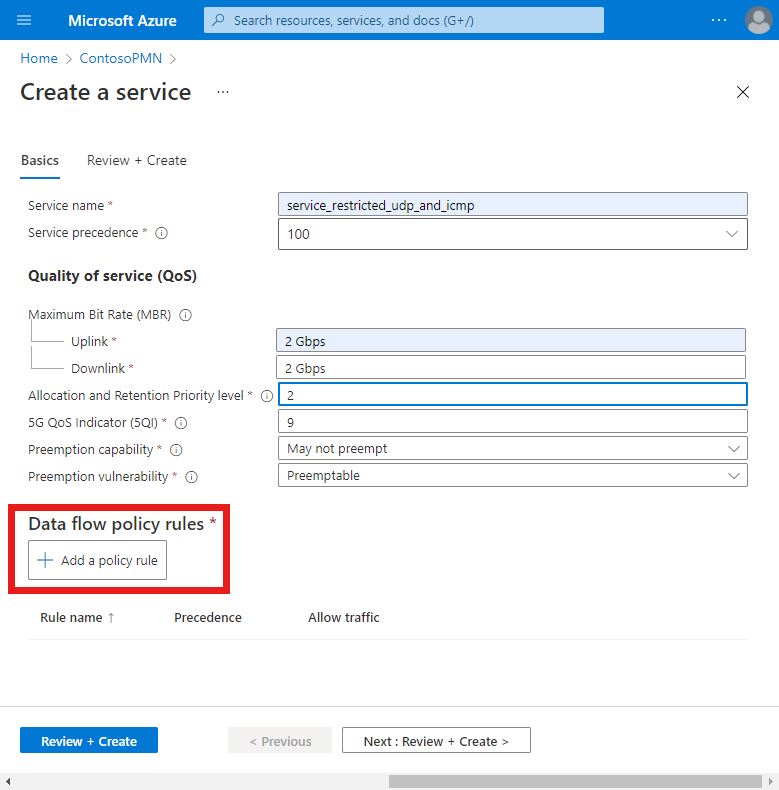Click the Precedence column header

click(208, 618)
